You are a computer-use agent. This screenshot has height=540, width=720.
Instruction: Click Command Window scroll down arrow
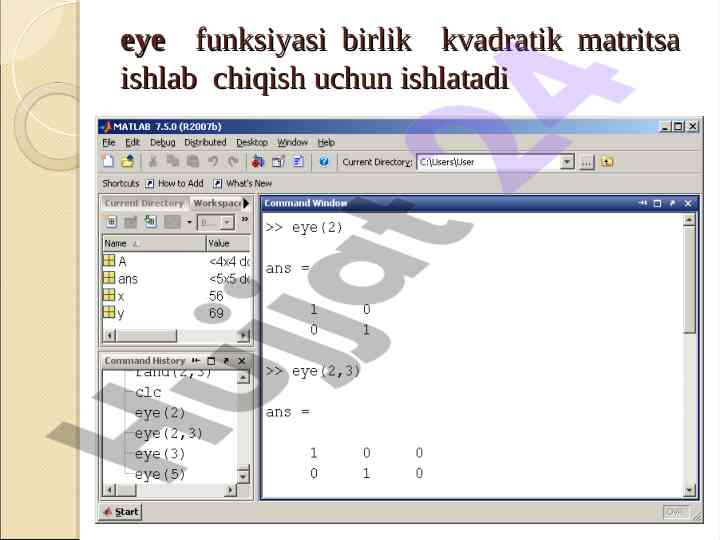point(689,490)
